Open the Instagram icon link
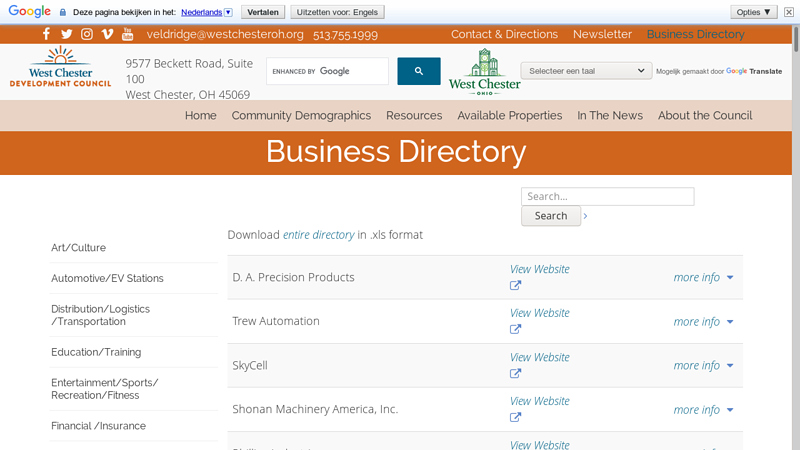Screen dimensions: 800x450 87,34
